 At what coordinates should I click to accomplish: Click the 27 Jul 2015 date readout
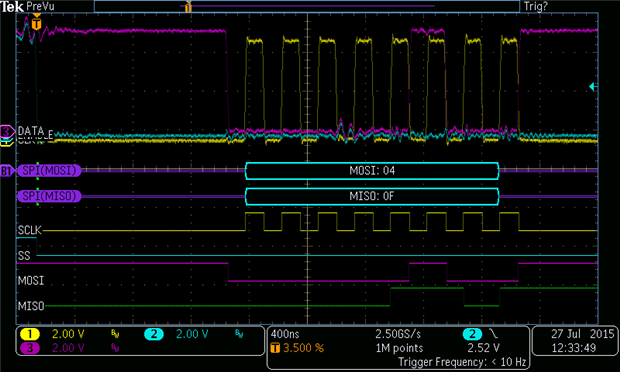click(x=582, y=334)
